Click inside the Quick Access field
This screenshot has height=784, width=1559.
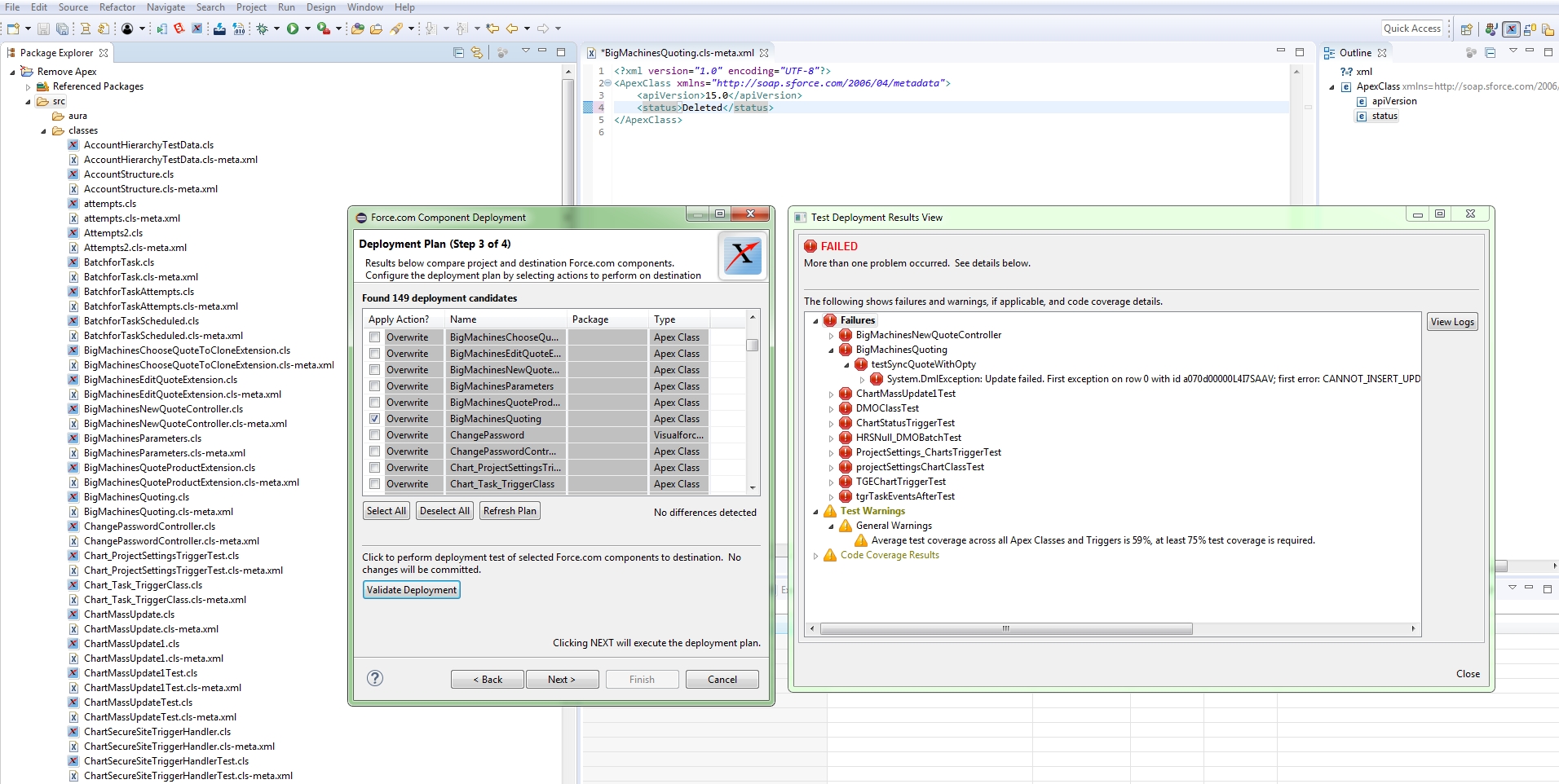click(x=1413, y=28)
